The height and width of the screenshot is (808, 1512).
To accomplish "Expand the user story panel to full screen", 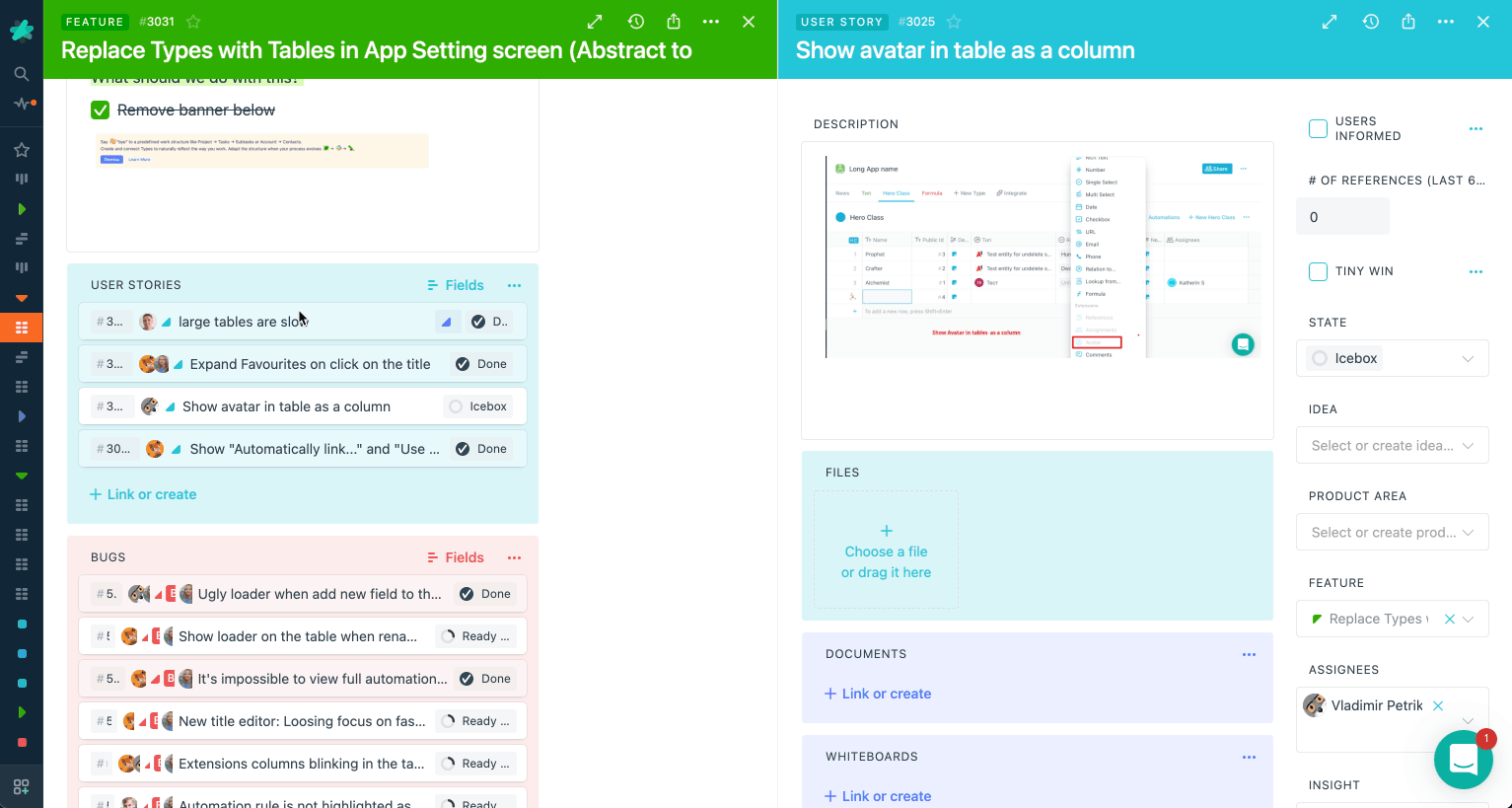I will [x=1331, y=21].
